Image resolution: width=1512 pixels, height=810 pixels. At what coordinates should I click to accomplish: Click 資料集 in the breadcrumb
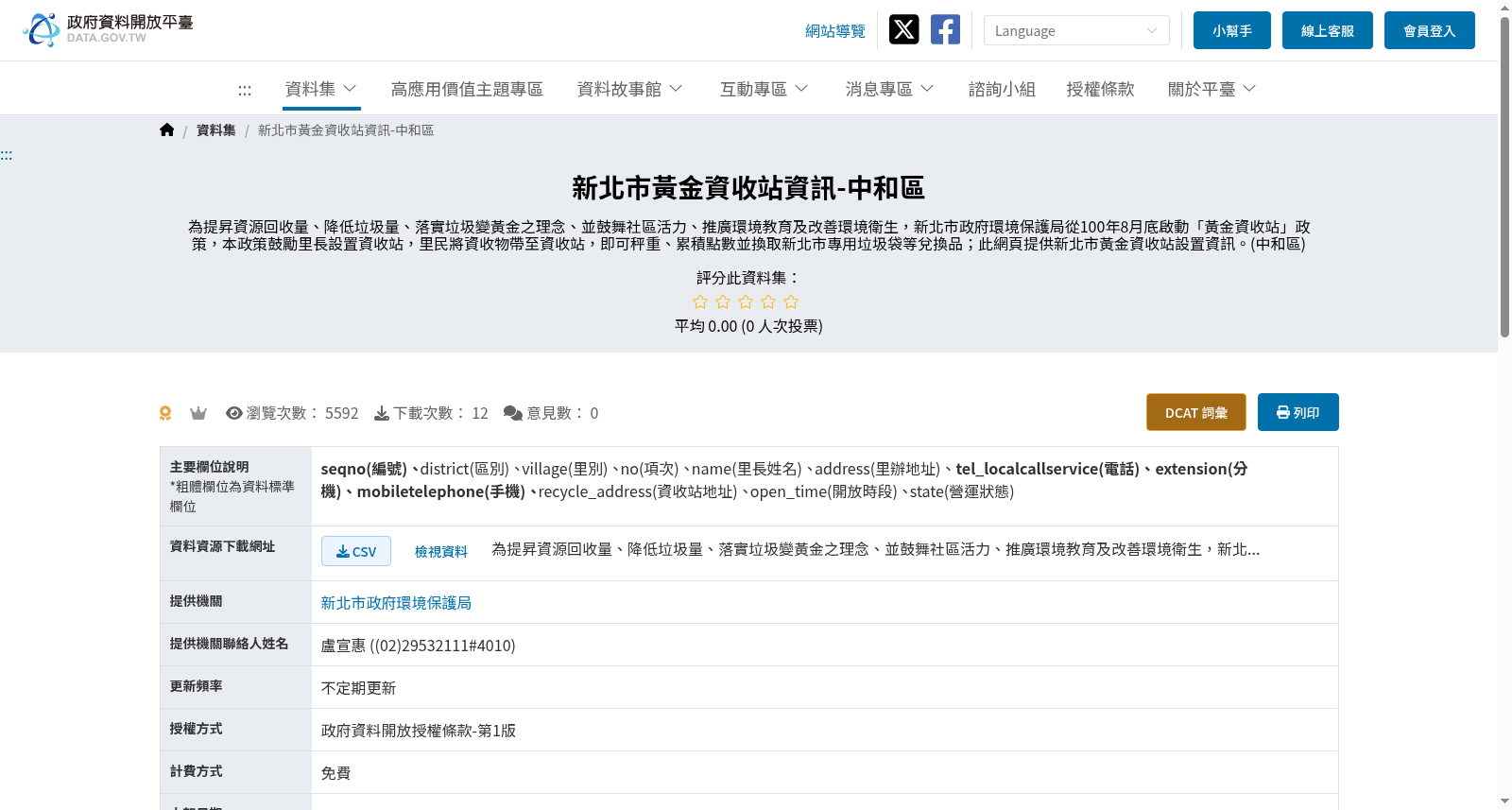(x=216, y=130)
